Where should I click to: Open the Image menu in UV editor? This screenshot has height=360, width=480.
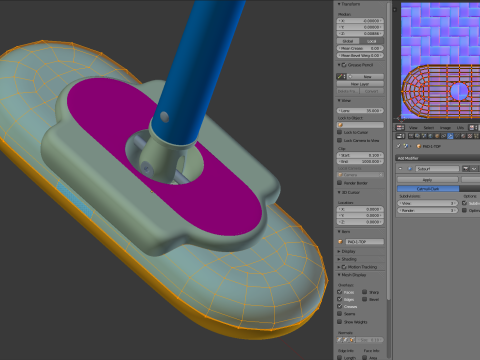pyautogui.click(x=445, y=128)
